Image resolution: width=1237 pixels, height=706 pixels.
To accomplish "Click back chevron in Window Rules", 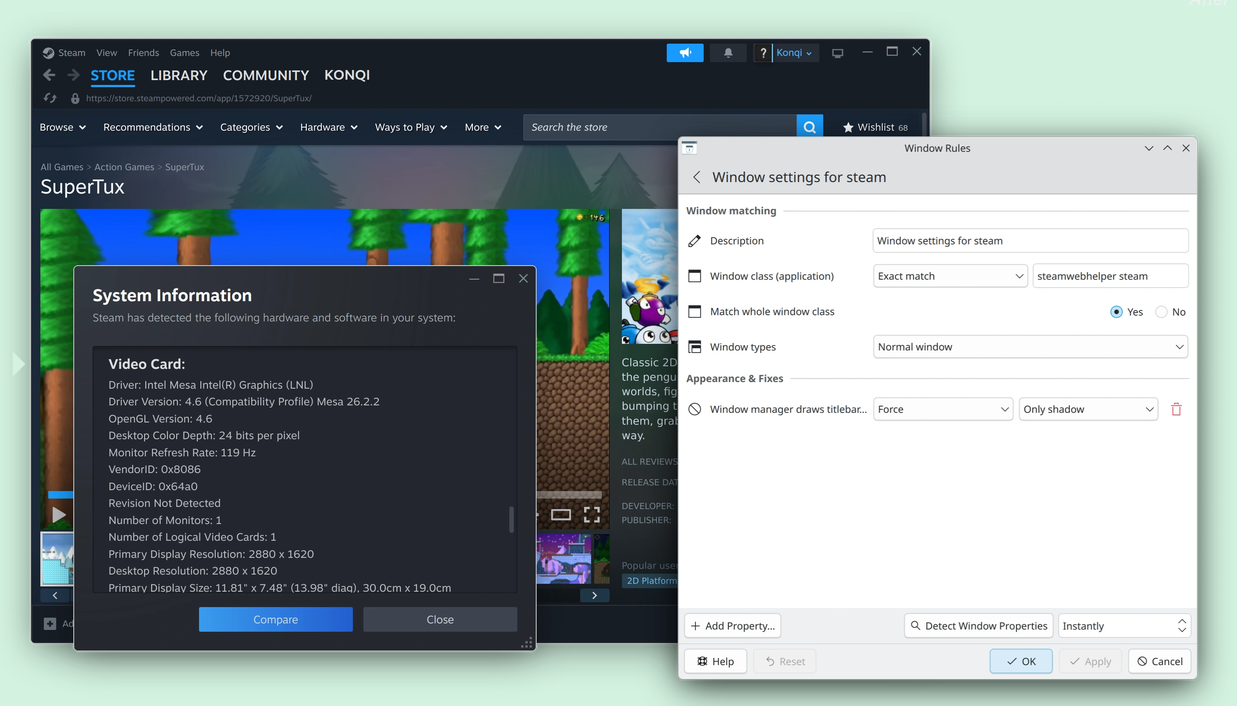I will 697,177.
